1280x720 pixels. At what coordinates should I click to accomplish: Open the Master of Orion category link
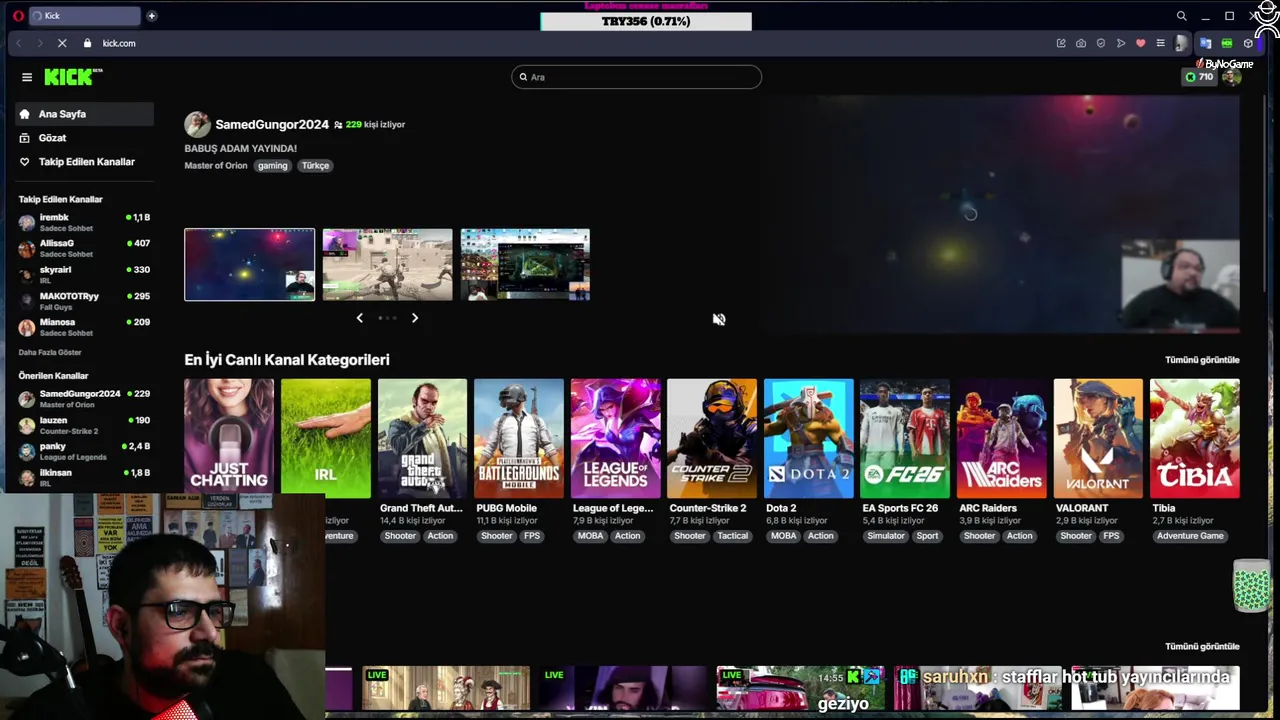215,166
